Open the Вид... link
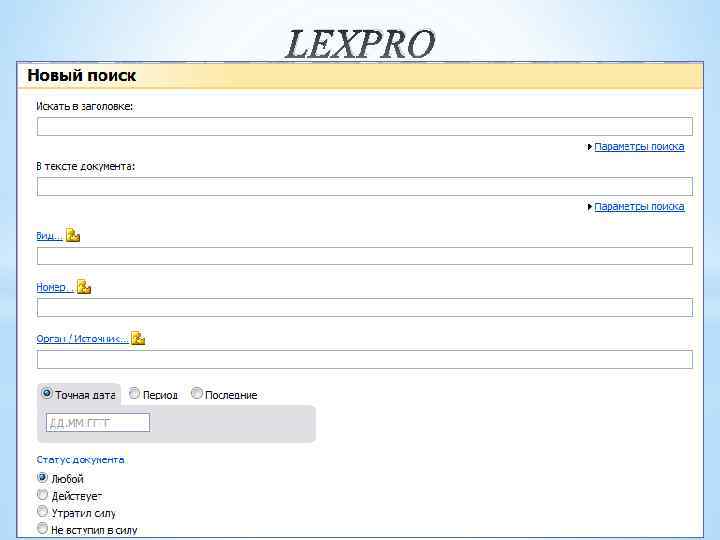The image size is (720, 540). coord(49,236)
